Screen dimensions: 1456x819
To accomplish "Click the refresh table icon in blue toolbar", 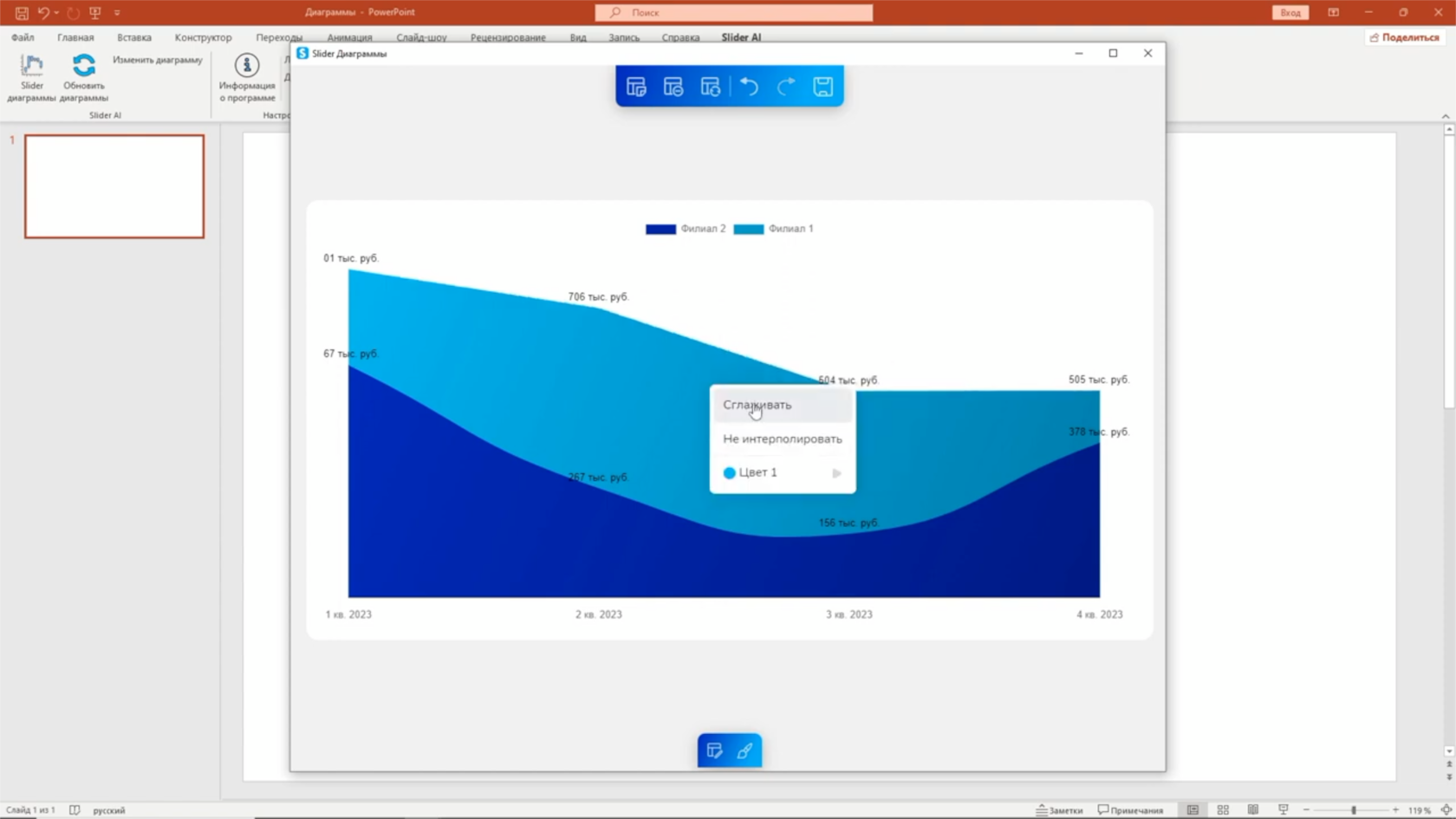I will 711,87.
